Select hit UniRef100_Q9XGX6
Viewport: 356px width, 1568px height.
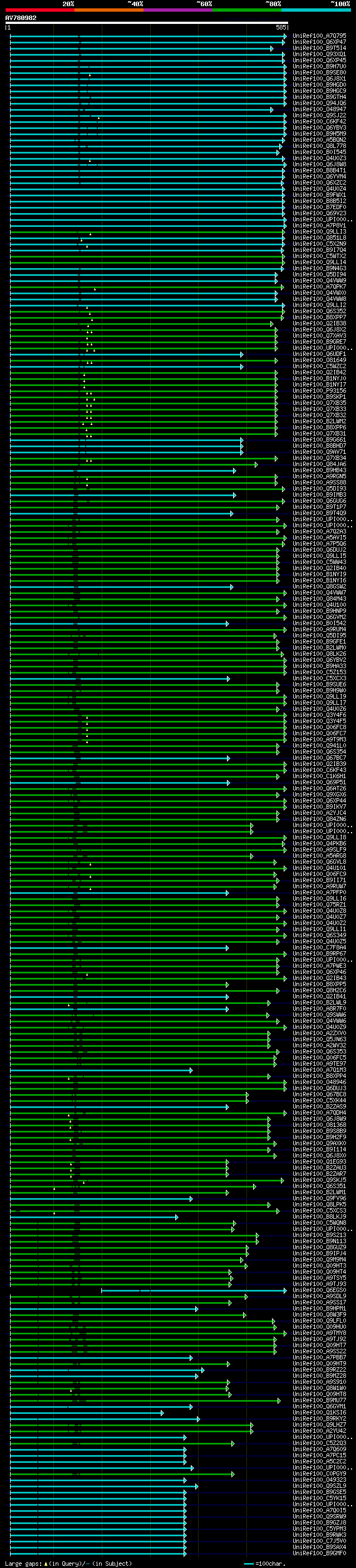coord(319,795)
